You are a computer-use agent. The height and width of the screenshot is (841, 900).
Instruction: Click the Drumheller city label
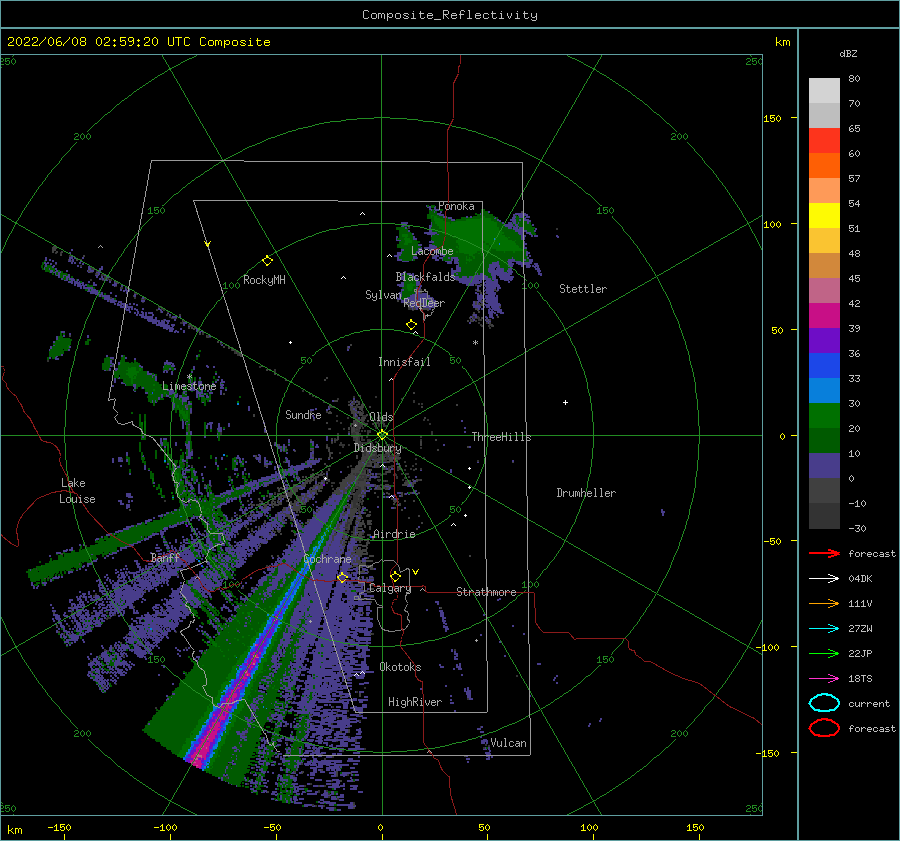pyautogui.click(x=586, y=493)
